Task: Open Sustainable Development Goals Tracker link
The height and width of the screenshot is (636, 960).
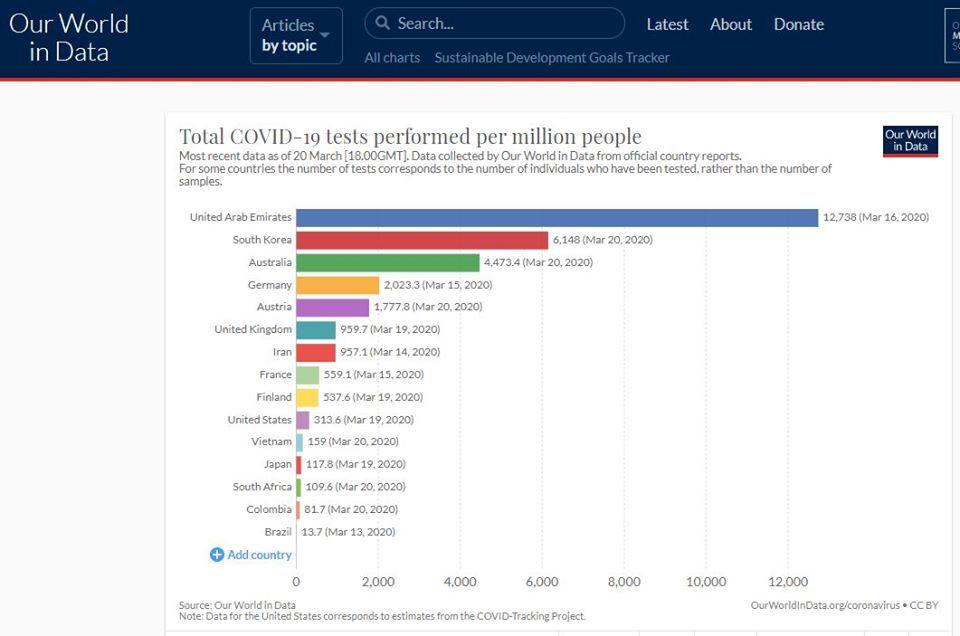Action: (x=552, y=58)
